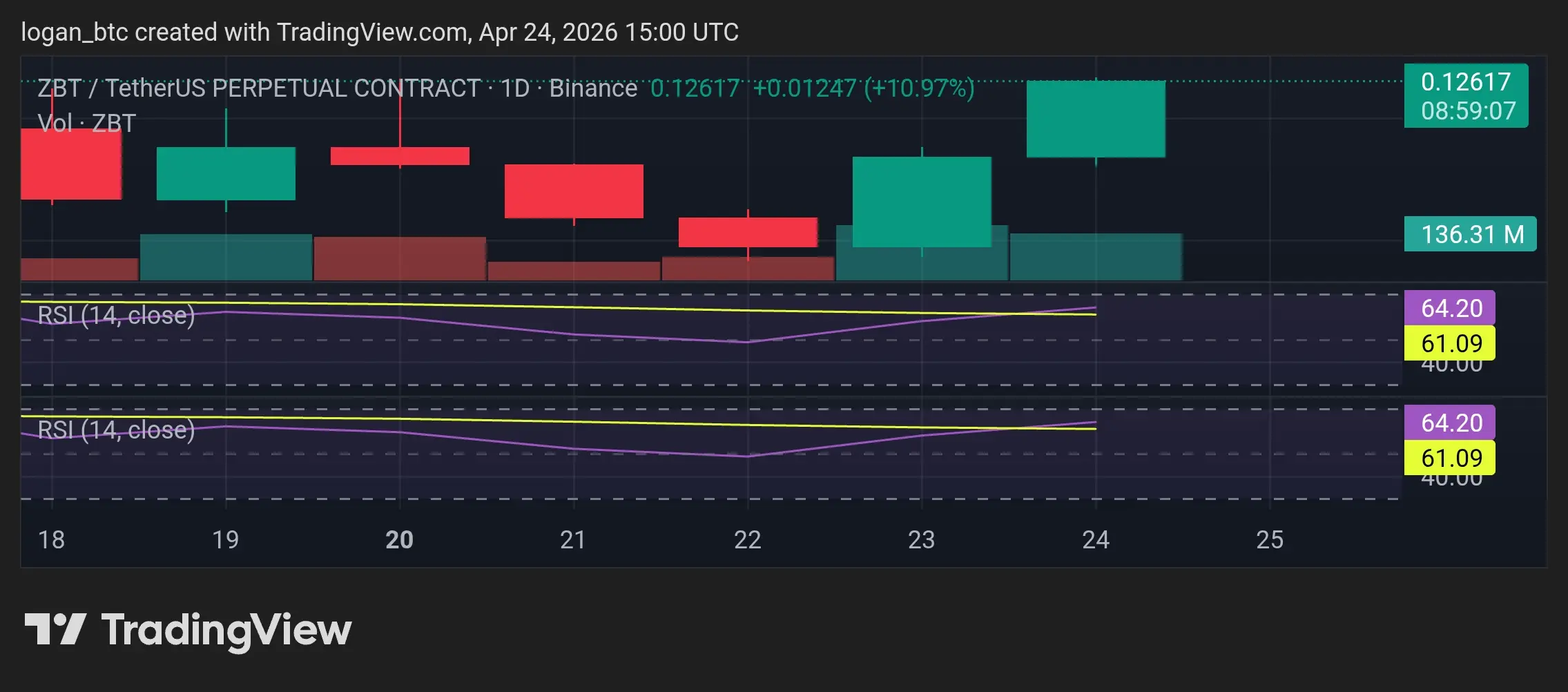Viewport: 1568px width, 692px height.
Task: Select the green candle for date 19
Action: pos(226,173)
